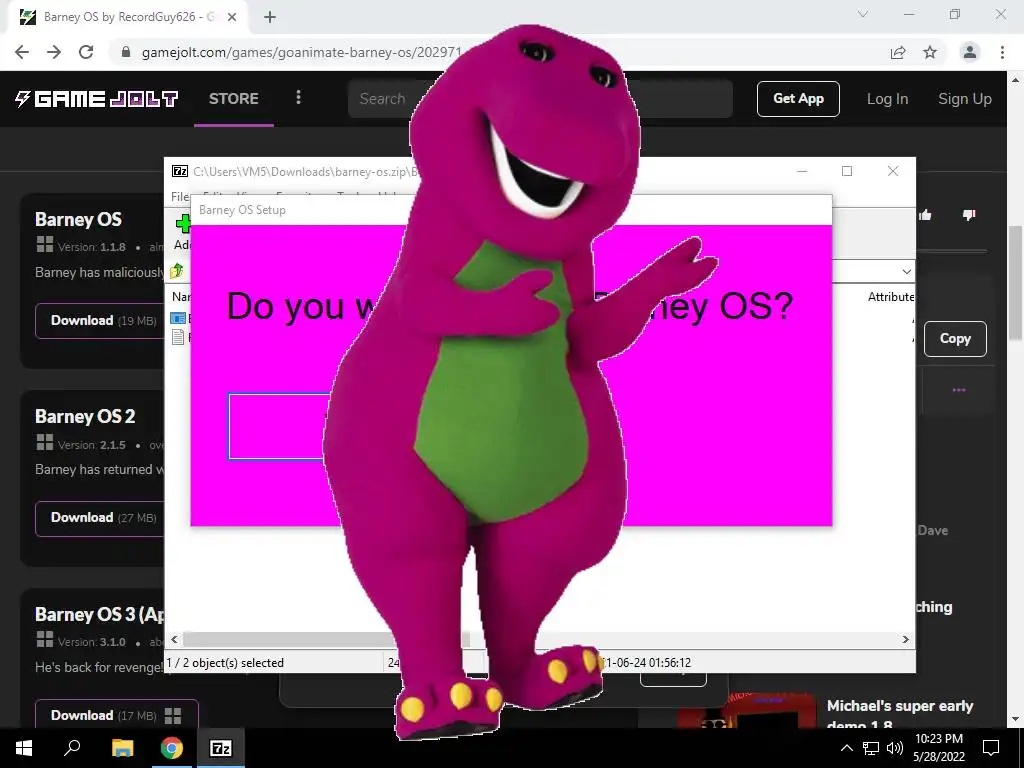Click the Add button in 7-Zip toolbar
The height and width of the screenshot is (768, 1024).
[x=182, y=231]
